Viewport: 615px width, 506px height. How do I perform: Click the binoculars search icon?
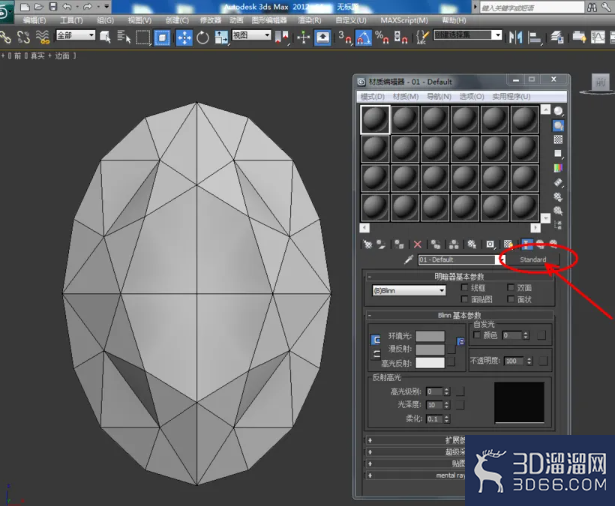click(592, 7)
